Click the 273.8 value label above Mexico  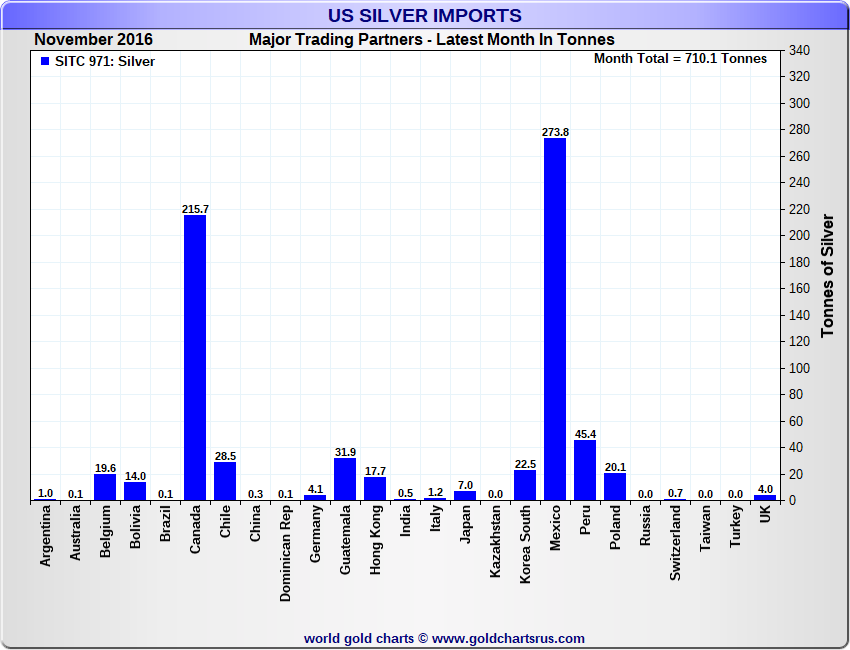(555, 132)
